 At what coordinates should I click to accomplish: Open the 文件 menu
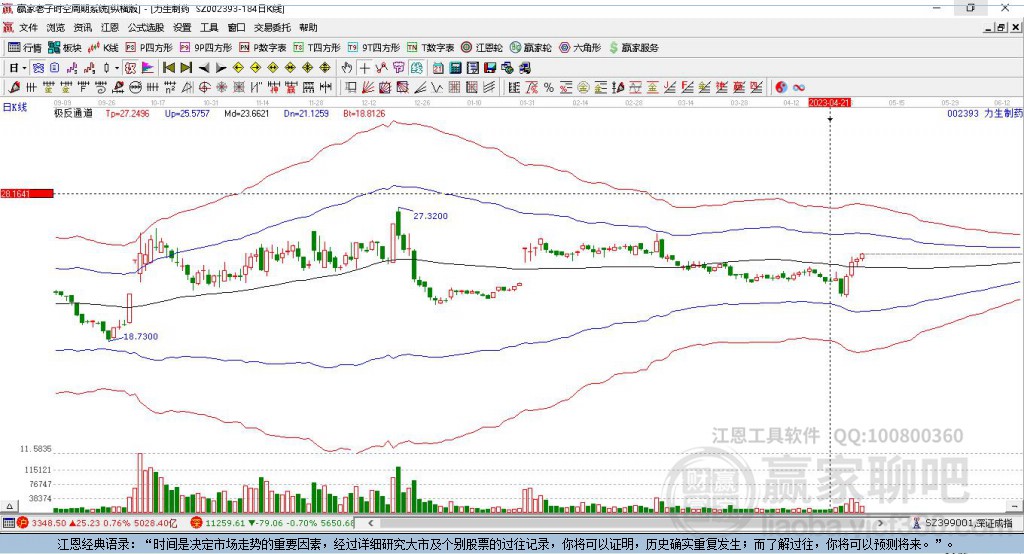(28, 27)
